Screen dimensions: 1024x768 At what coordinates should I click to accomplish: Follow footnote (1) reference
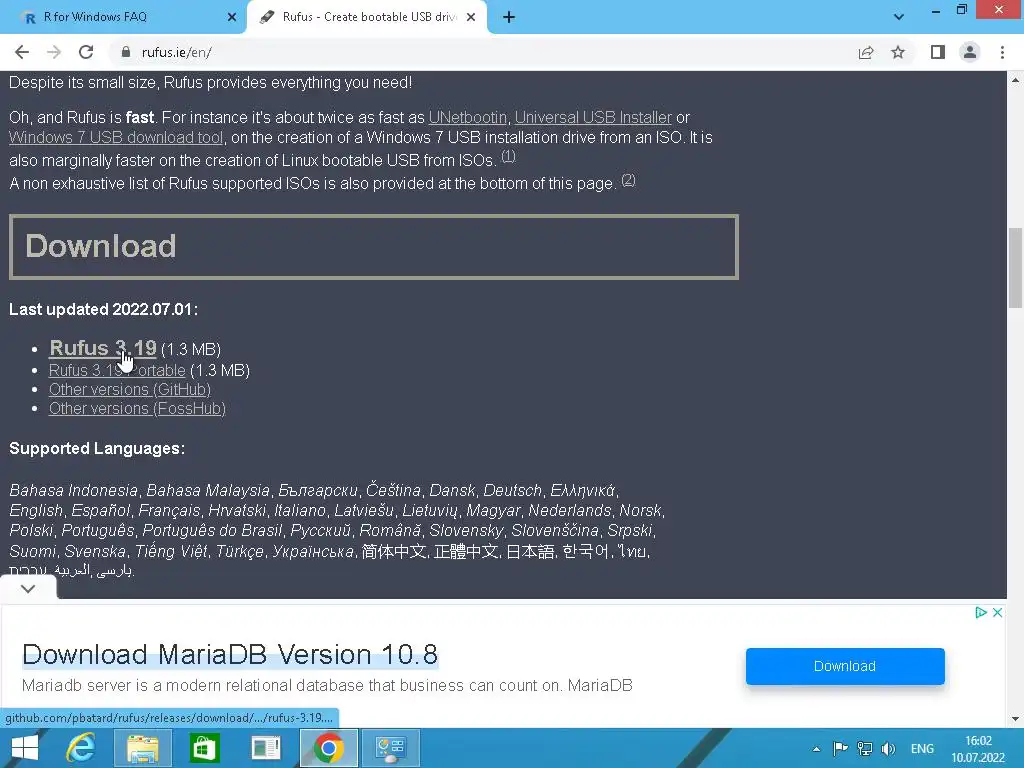(x=508, y=156)
